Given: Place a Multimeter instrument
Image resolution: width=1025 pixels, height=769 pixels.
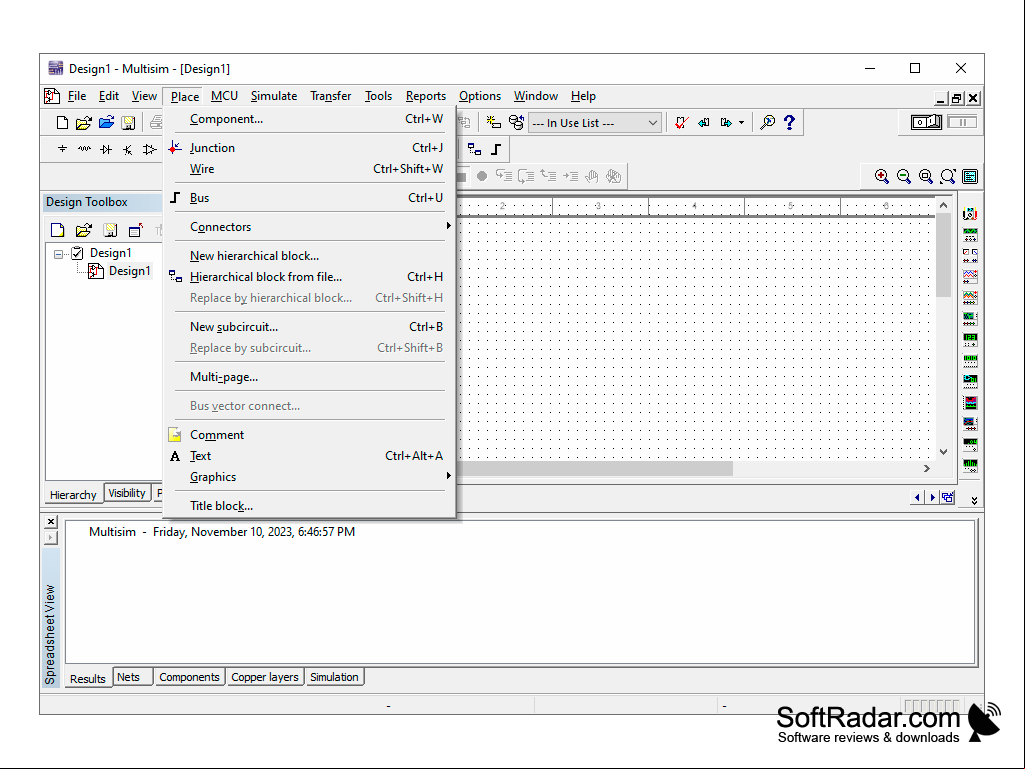Looking at the screenshot, I should coord(970,214).
